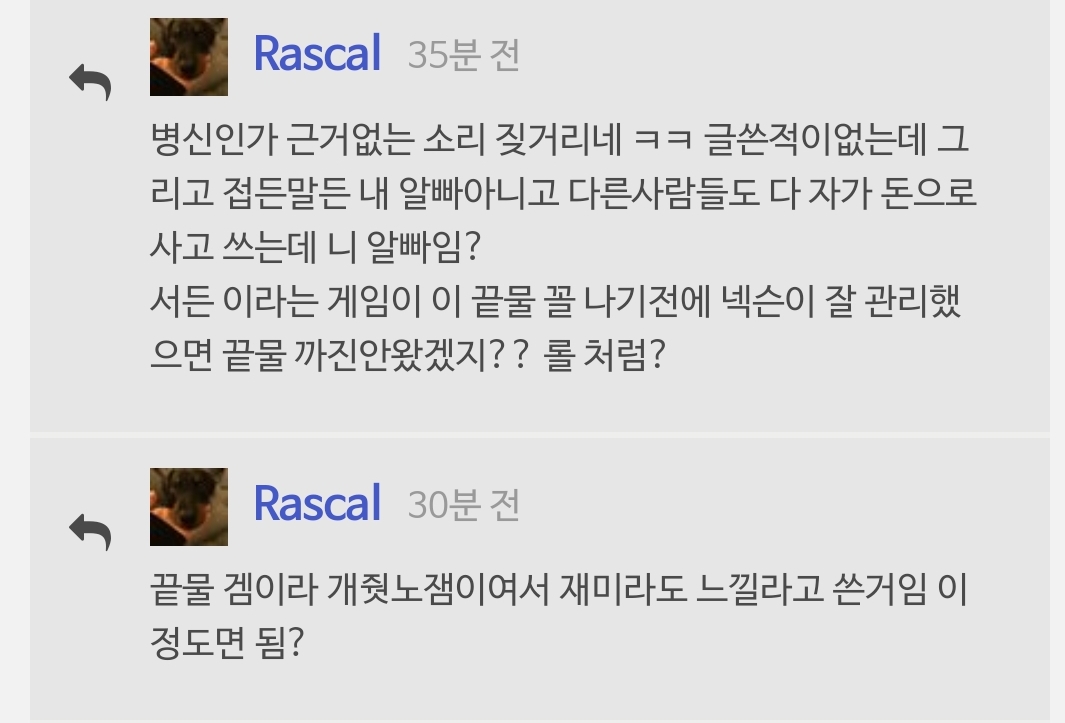Reply to Rascal's 30분 전 comment

click(90, 530)
